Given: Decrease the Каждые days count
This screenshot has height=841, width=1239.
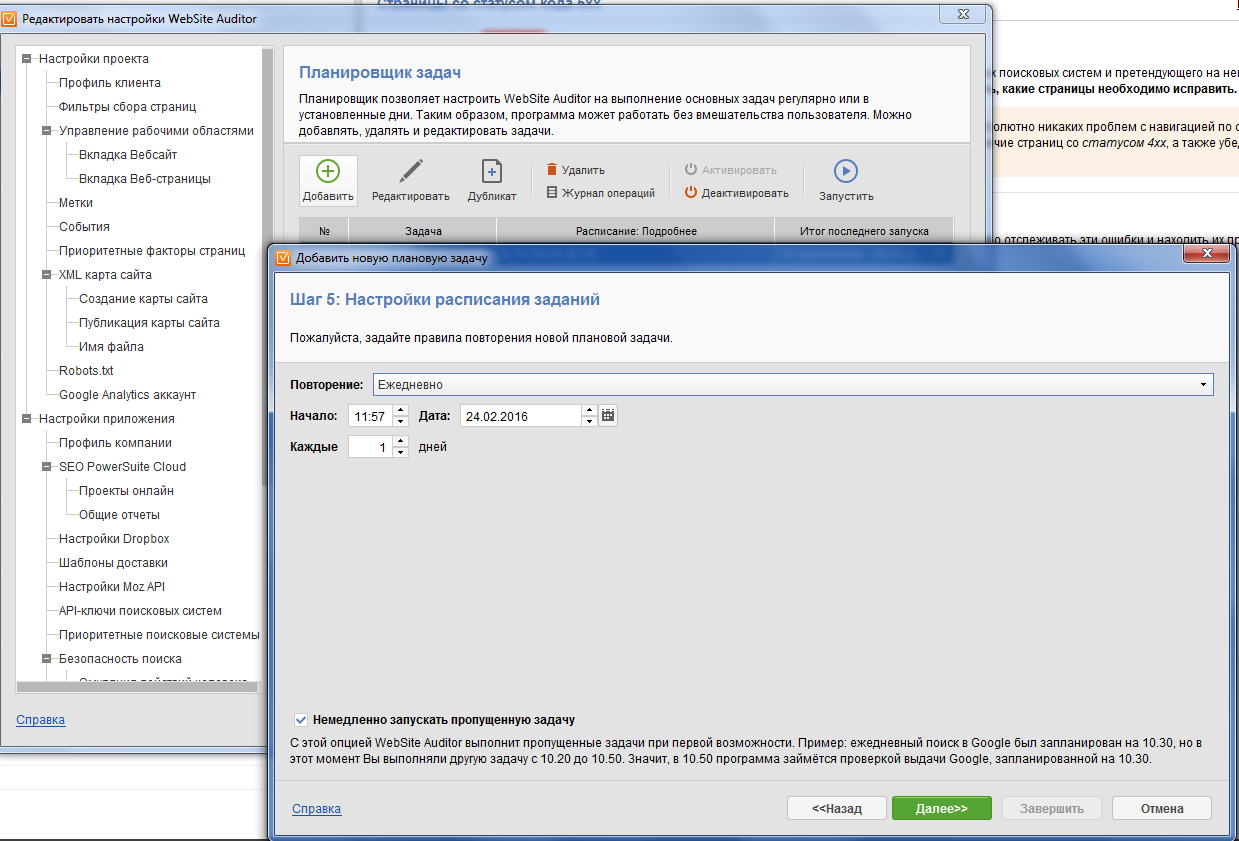Looking at the screenshot, I should (401, 452).
